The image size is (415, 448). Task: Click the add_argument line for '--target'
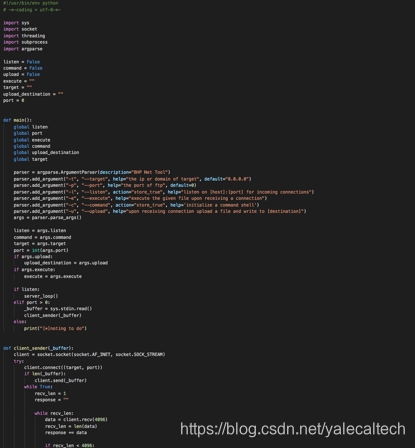[132, 179]
